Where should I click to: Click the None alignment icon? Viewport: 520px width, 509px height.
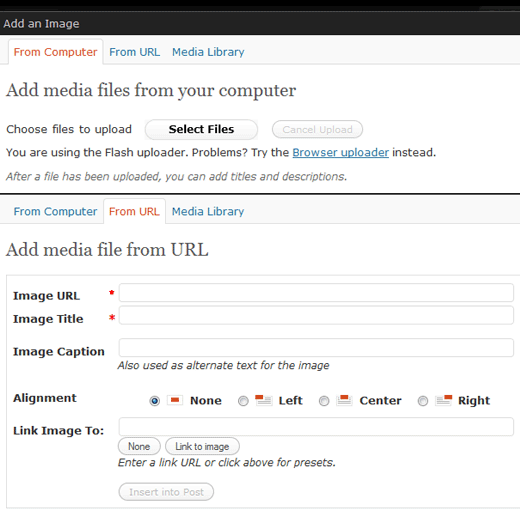pyautogui.click(x=175, y=400)
